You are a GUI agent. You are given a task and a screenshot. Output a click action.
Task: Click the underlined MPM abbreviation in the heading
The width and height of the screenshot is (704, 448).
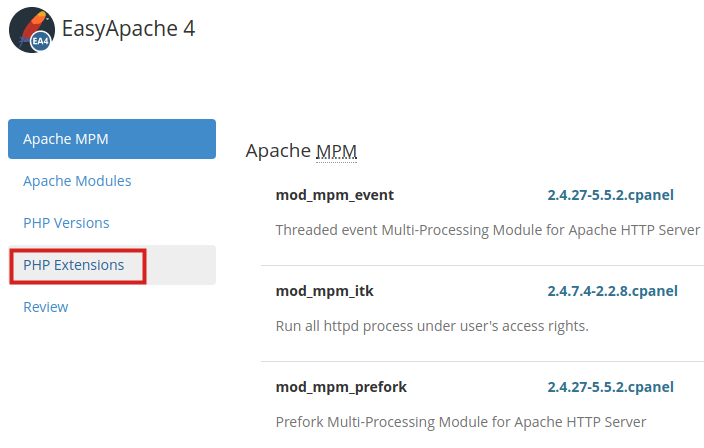pos(337,152)
